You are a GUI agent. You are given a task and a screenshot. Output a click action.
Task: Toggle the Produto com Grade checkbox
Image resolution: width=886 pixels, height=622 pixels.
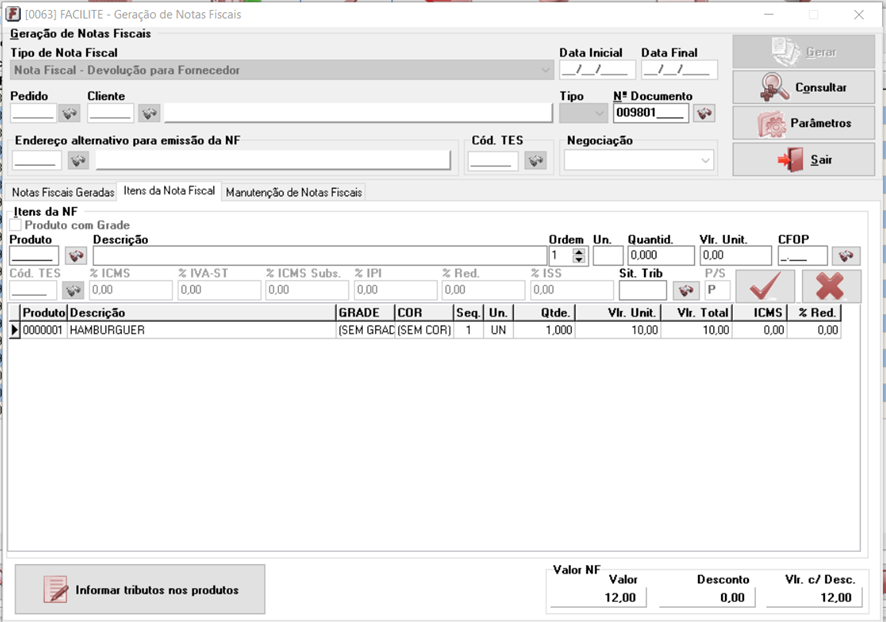16,225
